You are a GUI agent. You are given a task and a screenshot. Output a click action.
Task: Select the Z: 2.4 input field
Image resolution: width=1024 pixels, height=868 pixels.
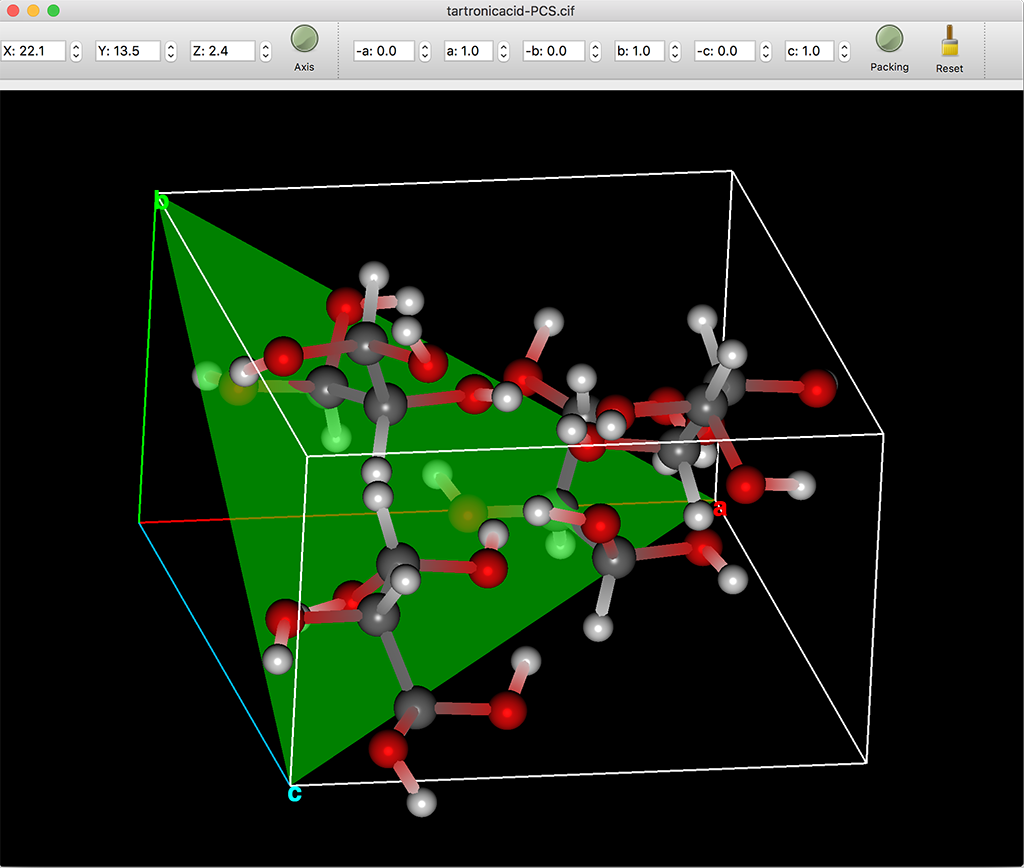[x=223, y=51]
